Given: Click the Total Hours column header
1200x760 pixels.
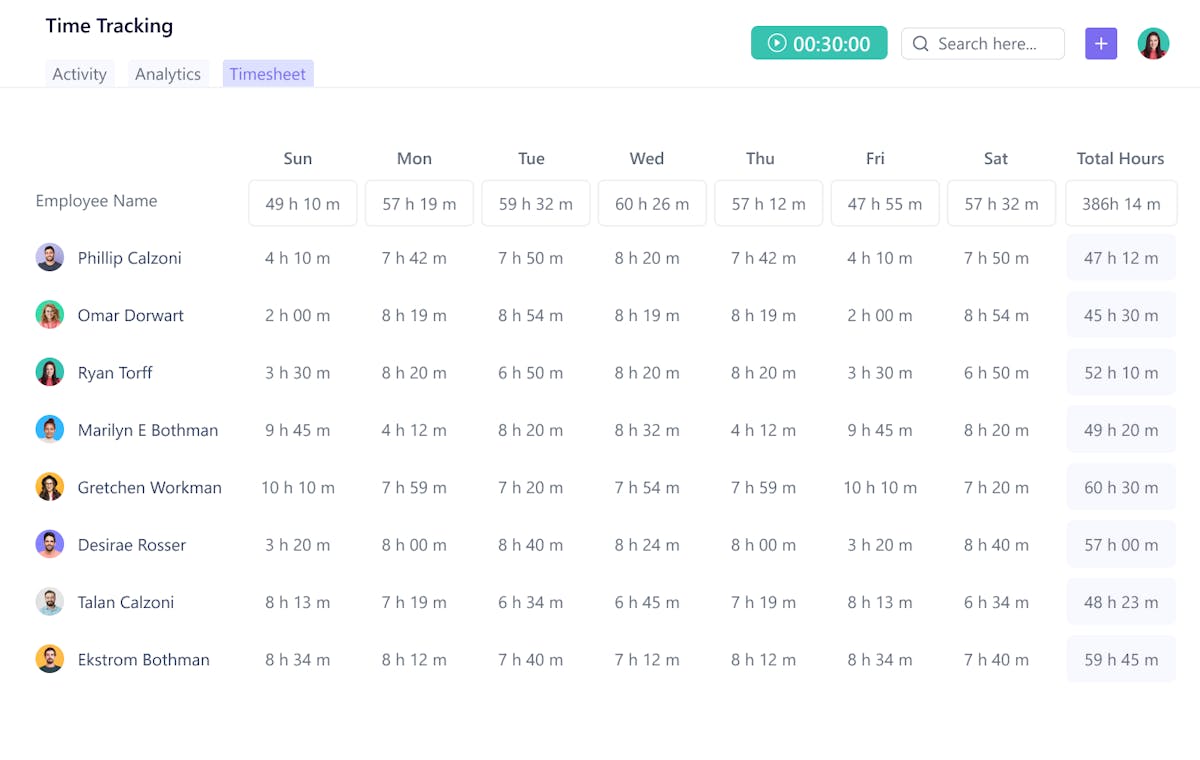Looking at the screenshot, I should click(1121, 158).
